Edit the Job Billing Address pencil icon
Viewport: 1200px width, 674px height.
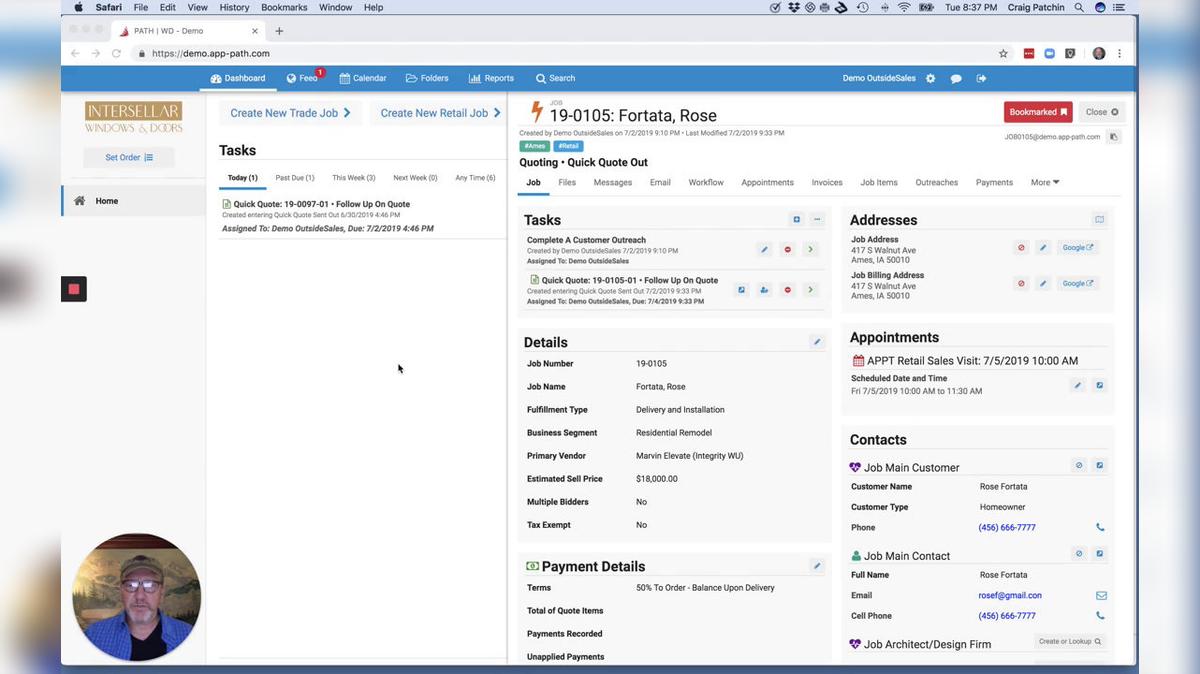pyautogui.click(x=1043, y=283)
